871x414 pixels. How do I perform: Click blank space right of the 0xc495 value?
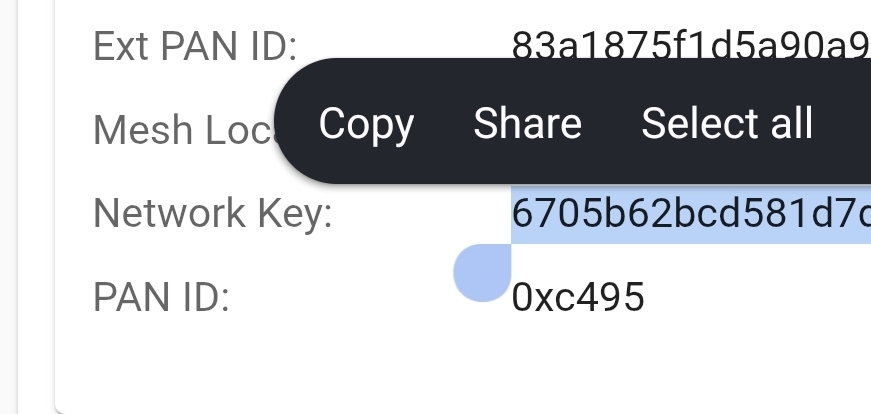[755, 297]
